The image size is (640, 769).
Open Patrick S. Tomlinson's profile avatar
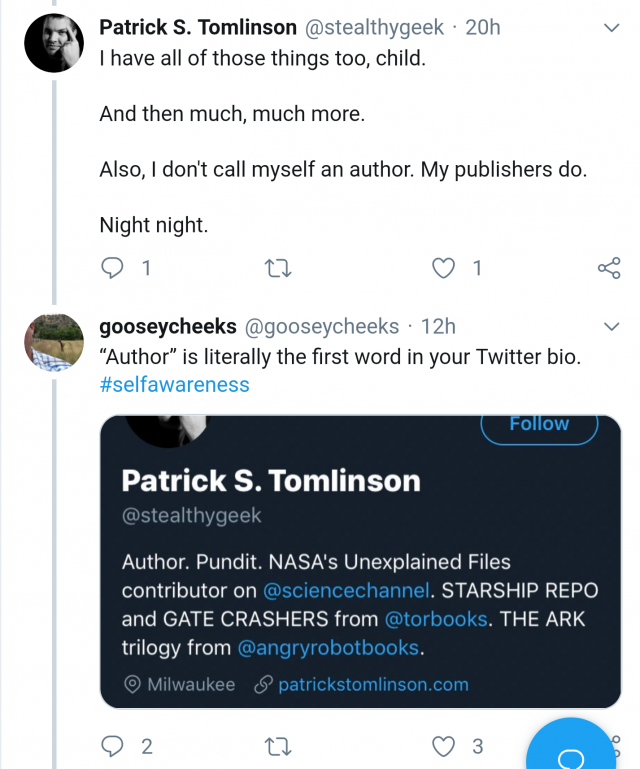54,43
